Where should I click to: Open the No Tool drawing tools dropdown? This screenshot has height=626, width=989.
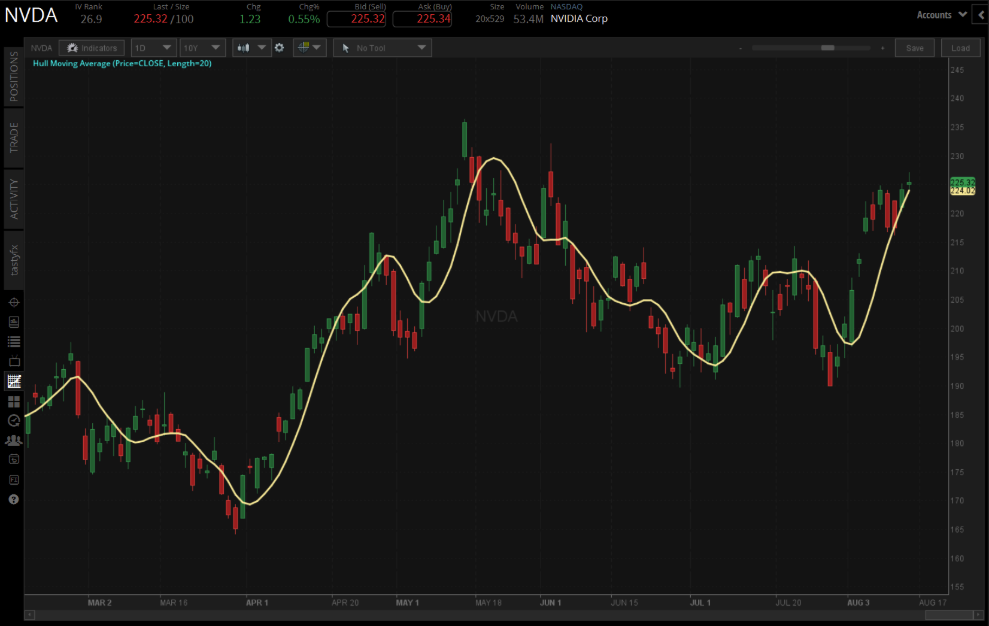coord(382,48)
